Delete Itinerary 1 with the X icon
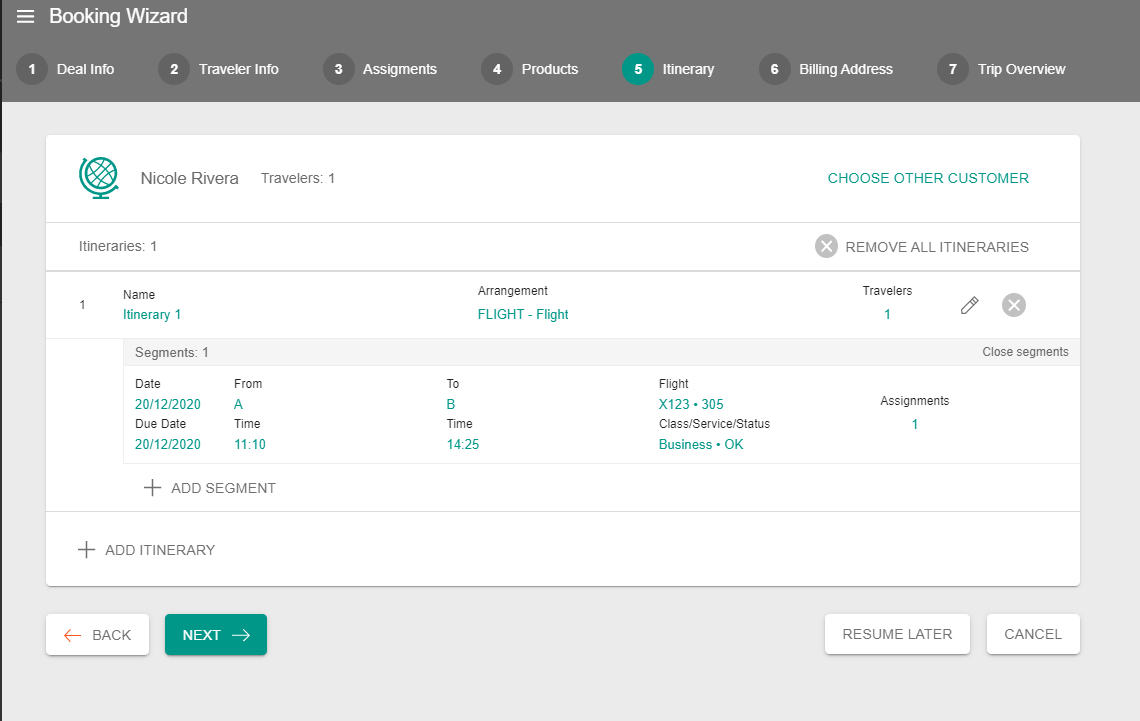 [1013, 305]
